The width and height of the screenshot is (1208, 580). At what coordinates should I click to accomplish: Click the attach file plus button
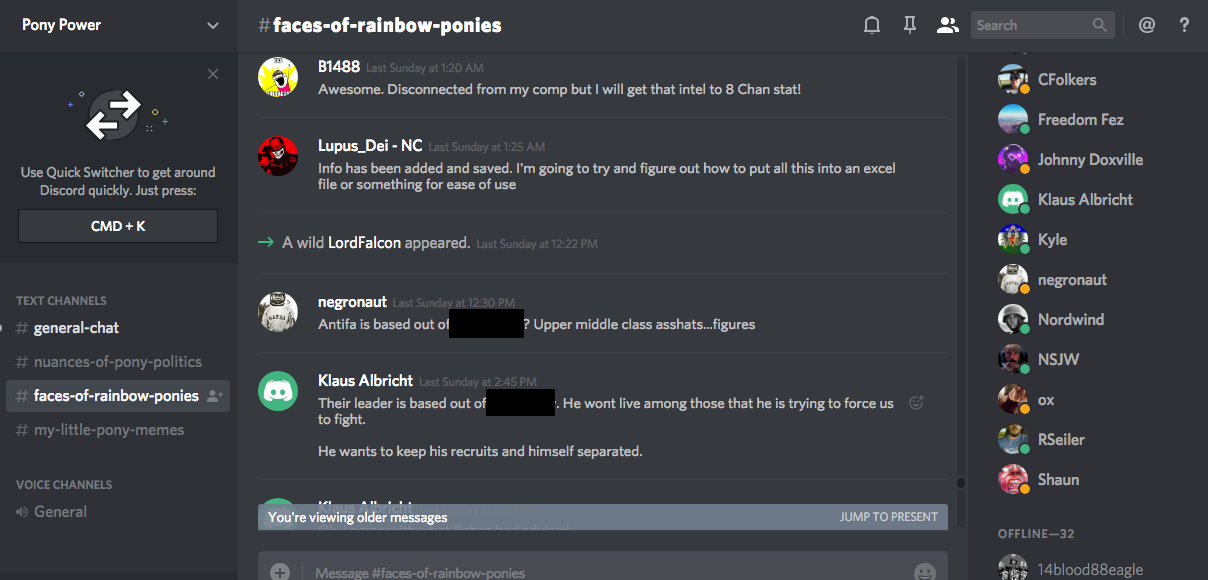tap(280, 572)
